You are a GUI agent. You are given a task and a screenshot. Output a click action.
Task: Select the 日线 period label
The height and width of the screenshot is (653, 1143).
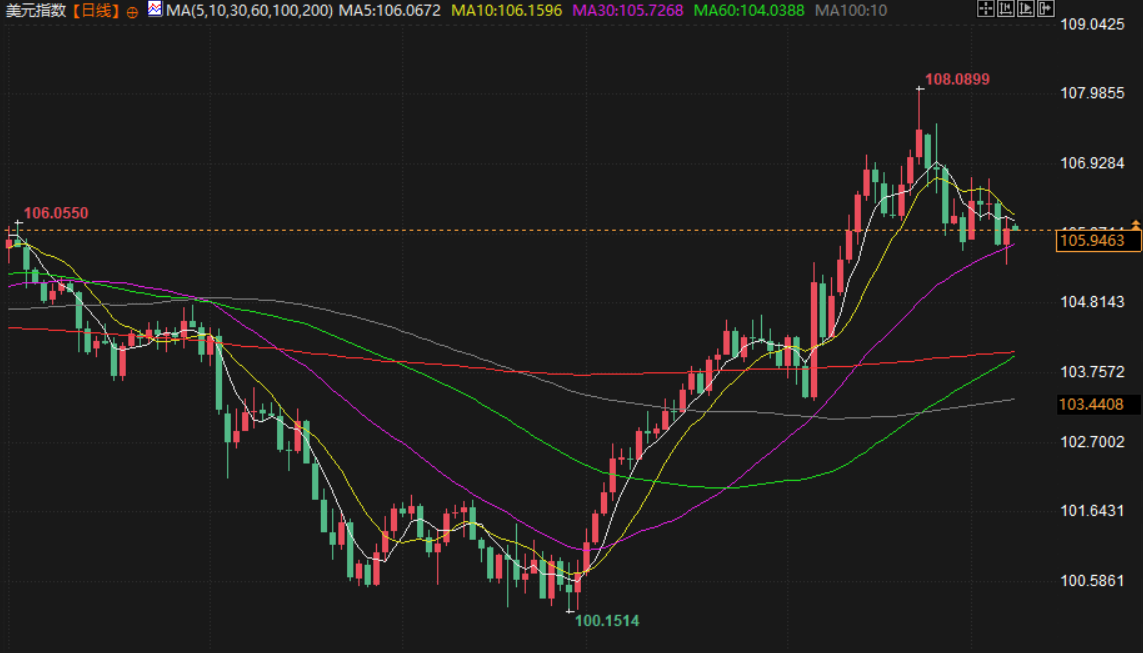click(x=98, y=11)
